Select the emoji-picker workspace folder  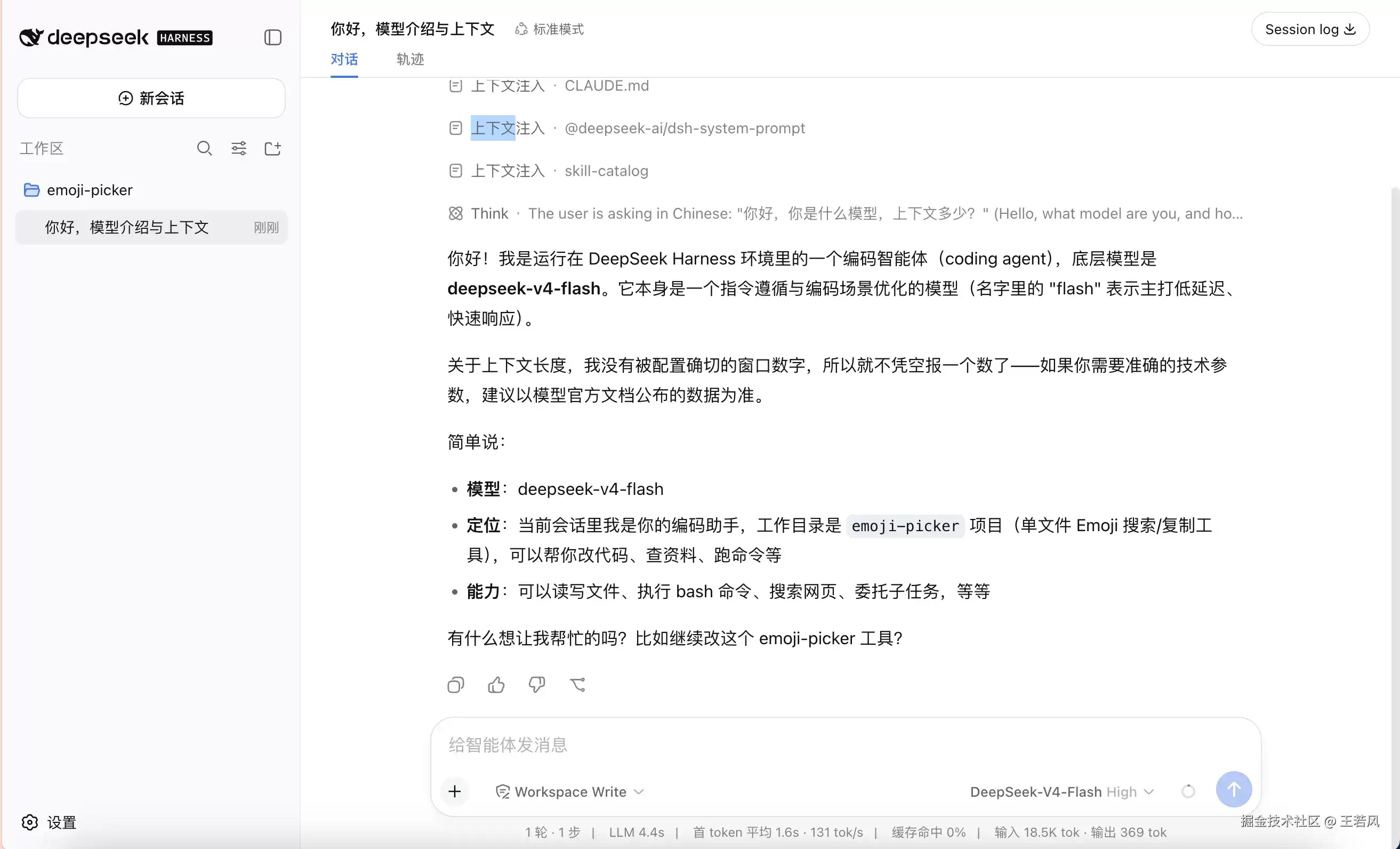pos(151,190)
